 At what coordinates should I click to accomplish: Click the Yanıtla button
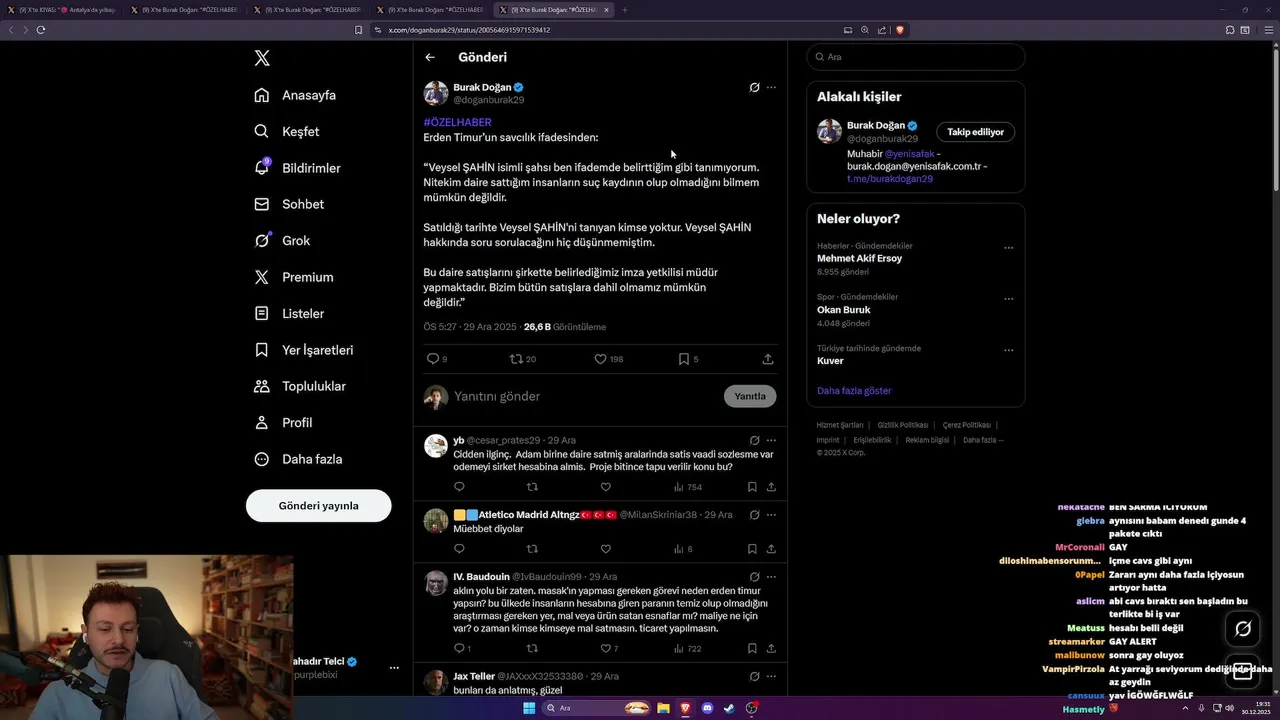pos(750,397)
